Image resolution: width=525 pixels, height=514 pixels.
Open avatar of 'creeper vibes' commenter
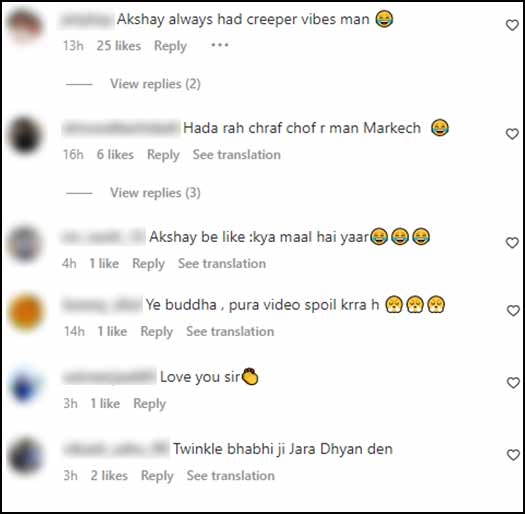point(25,26)
